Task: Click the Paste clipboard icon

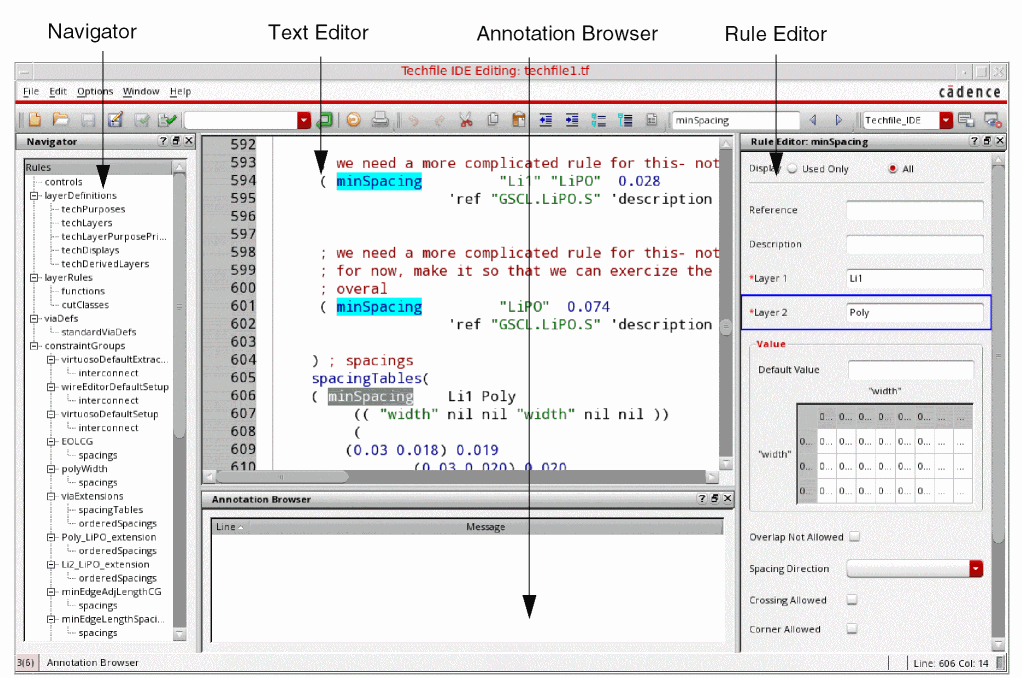Action: point(519,120)
